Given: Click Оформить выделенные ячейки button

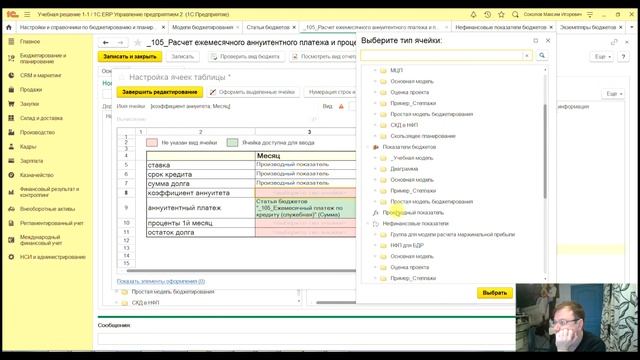Looking at the screenshot, I should pyautogui.click(x=253, y=92).
